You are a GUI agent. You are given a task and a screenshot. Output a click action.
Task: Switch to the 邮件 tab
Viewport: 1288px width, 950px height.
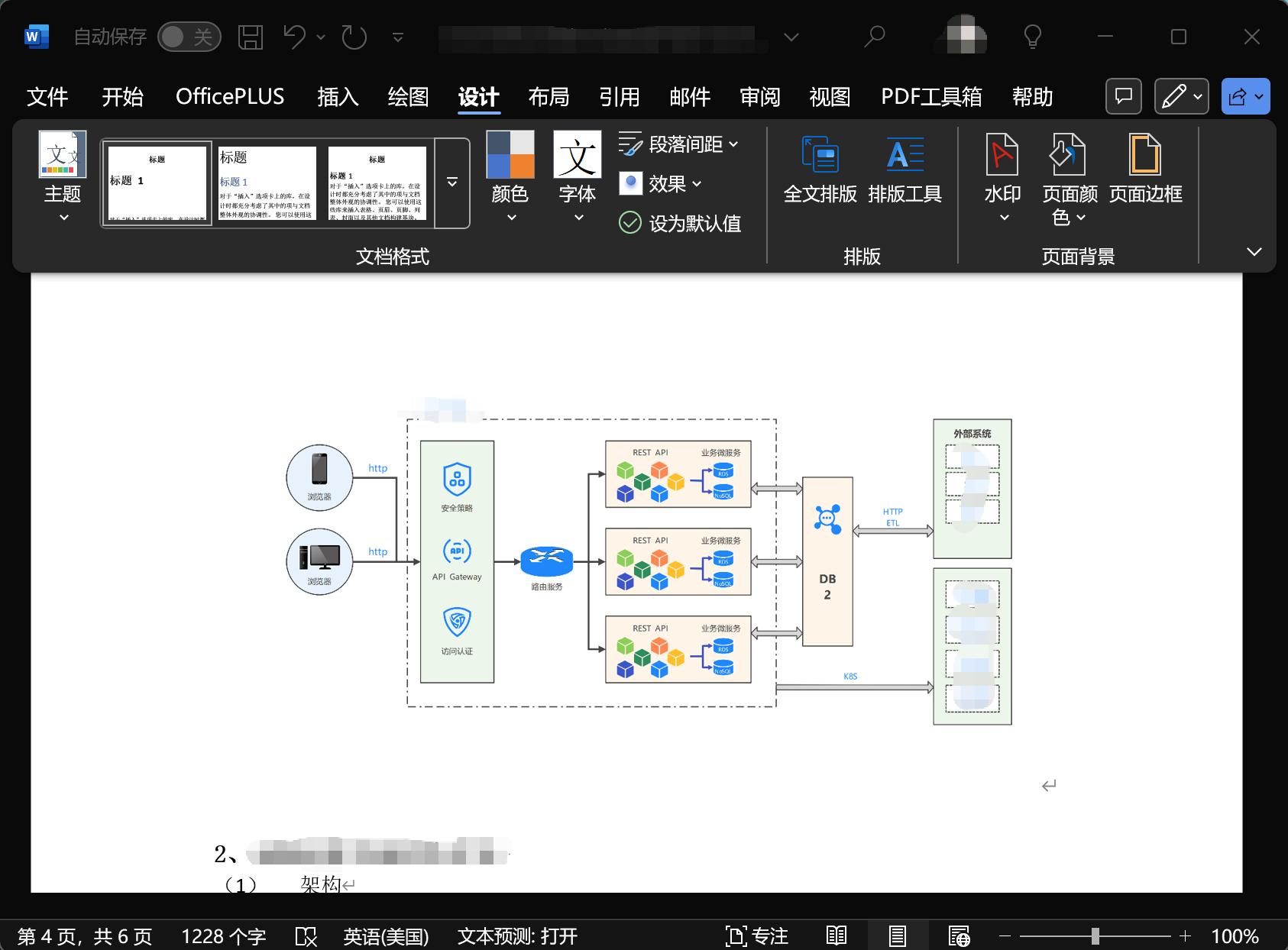click(x=690, y=97)
